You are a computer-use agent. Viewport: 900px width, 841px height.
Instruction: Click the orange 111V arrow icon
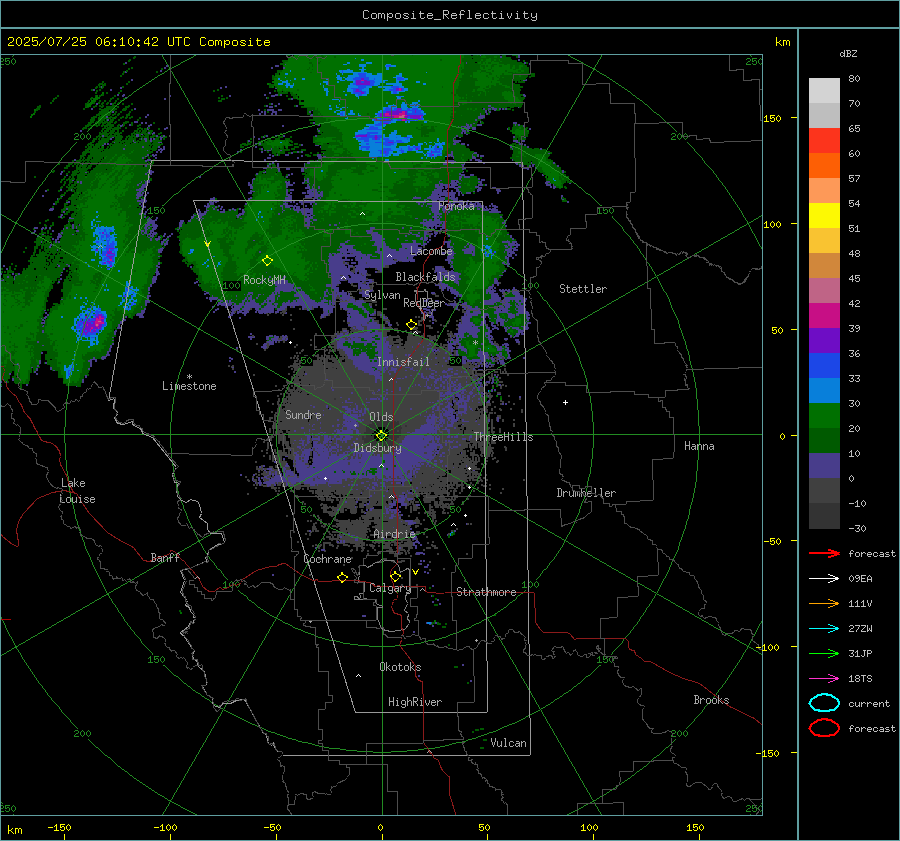click(x=824, y=603)
